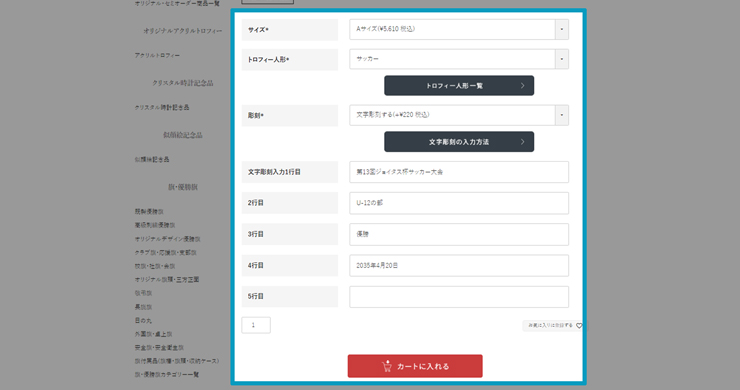Open 似顔絵記念品 sidebar link
Image resolution: width=740 pixels, height=390 pixels.
tap(152, 160)
